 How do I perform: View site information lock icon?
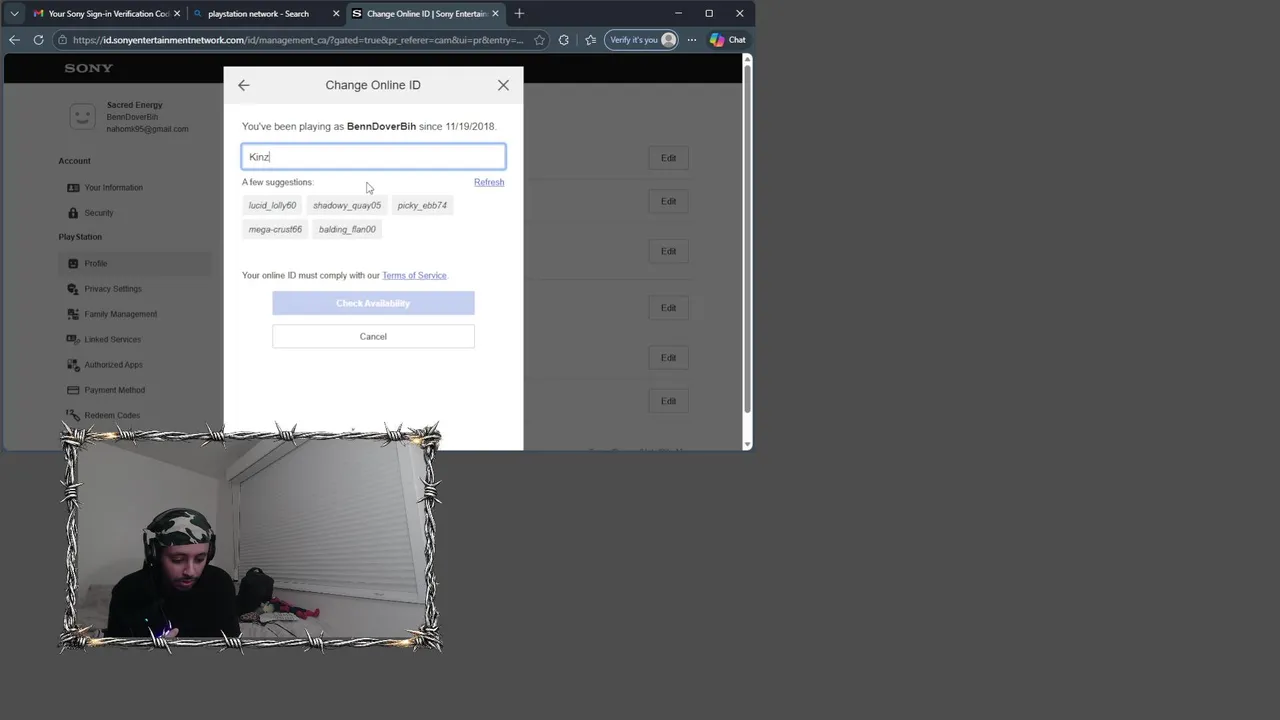click(62, 40)
